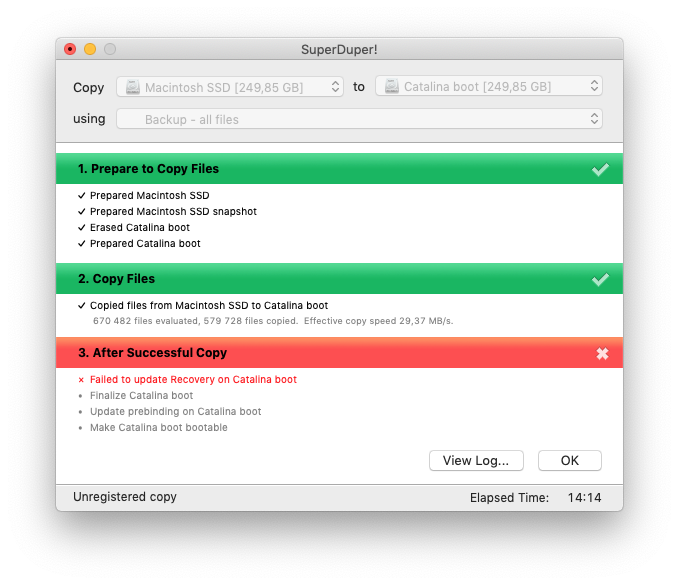Click the source disk icon for Macintosh SSD
Screen dimensions: 679x585
click(x=133, y=87)
